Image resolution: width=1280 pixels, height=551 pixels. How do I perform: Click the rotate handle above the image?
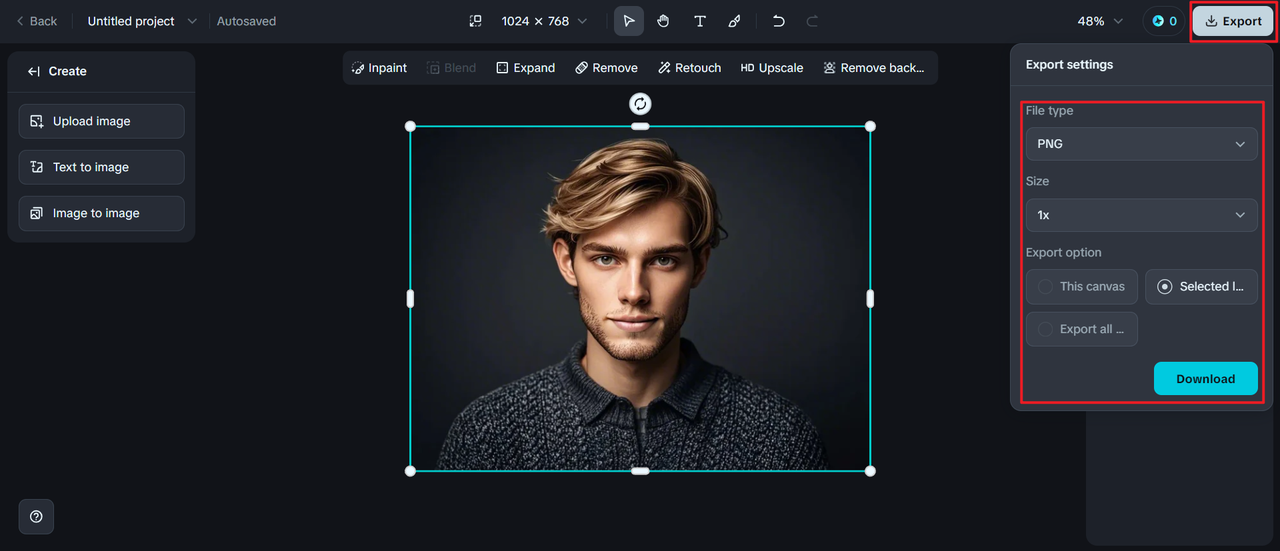tap(640, 103)
